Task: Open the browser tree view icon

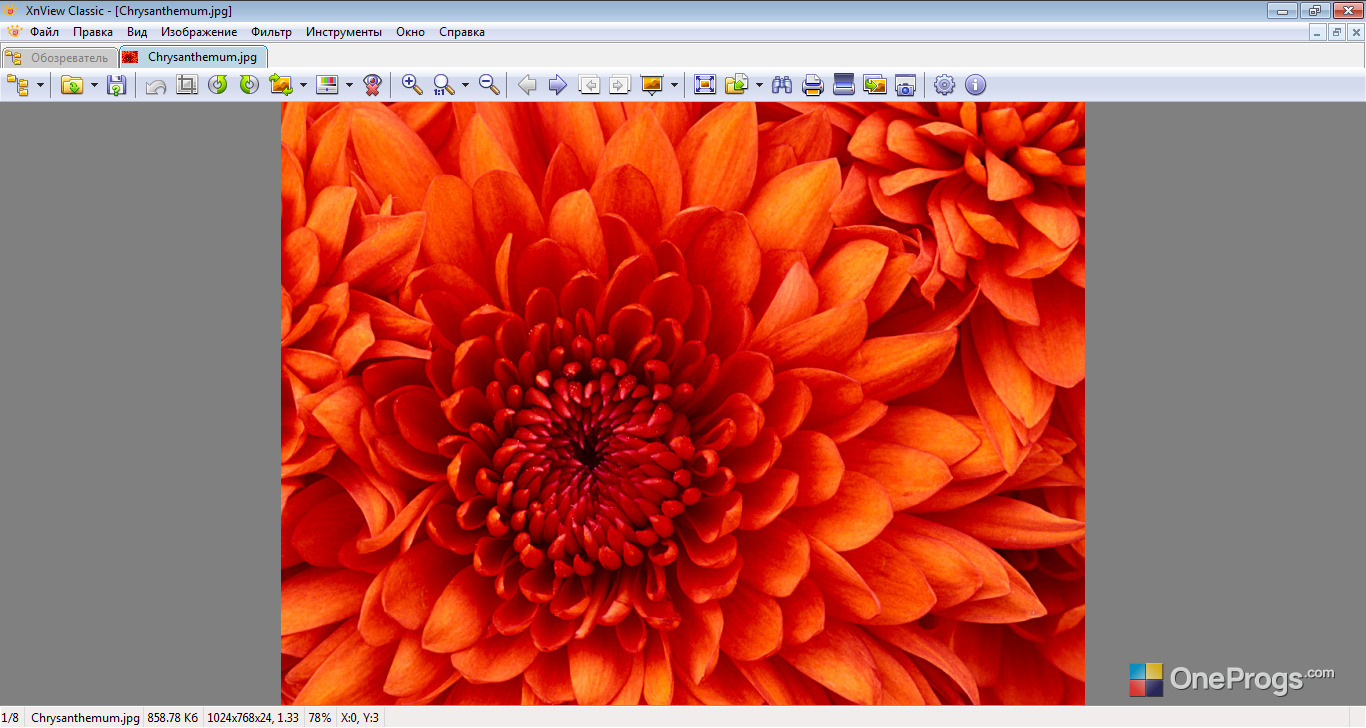Action: pos(17,85)
